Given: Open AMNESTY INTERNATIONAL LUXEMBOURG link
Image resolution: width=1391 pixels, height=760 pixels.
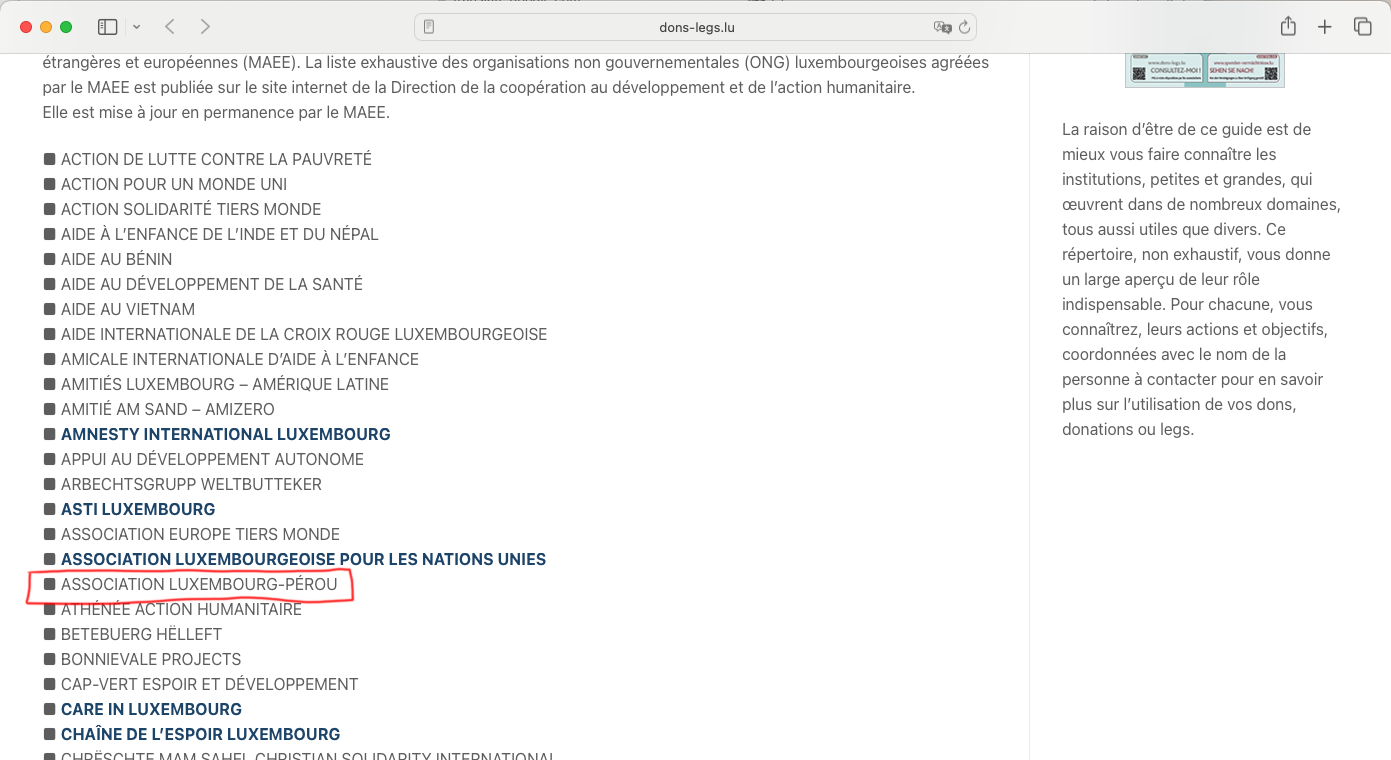Looking at the screenshot, I should pyautogui.click(x=226, y=434).
